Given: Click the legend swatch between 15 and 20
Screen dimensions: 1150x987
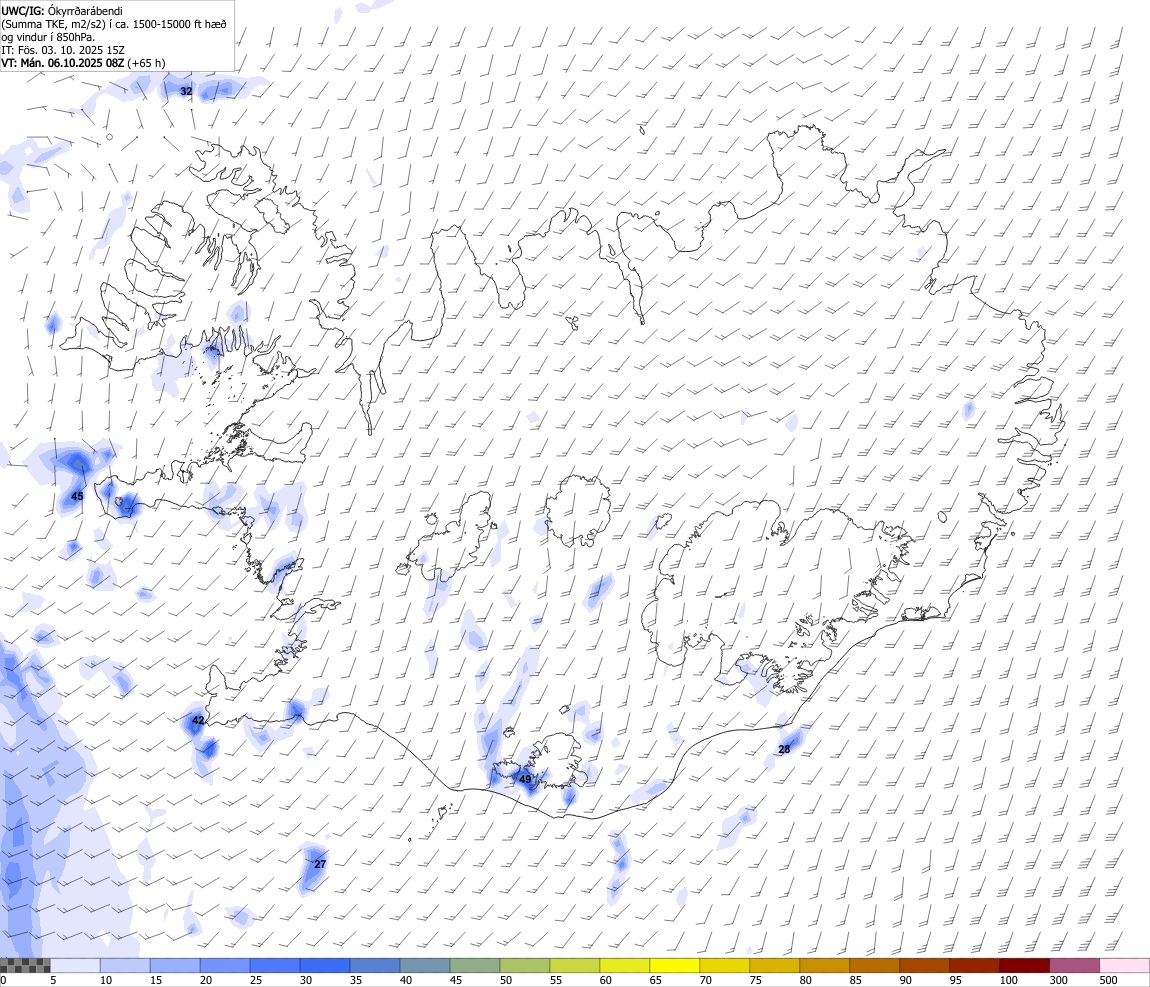Looking at the screenshot, I should pyautogui.click(x=175, y=966).
